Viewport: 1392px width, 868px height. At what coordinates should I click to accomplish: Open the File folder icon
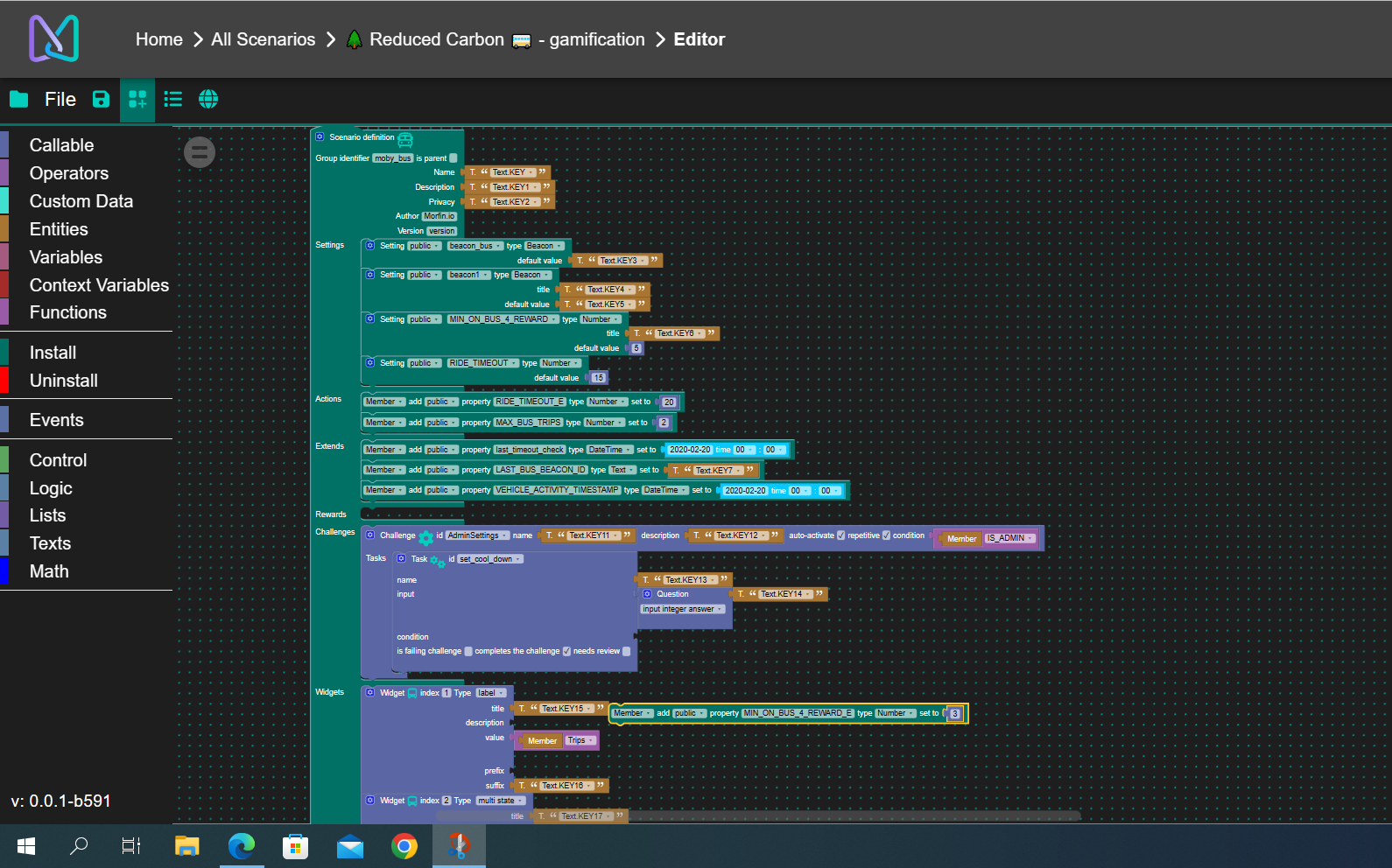pos(19,99)
